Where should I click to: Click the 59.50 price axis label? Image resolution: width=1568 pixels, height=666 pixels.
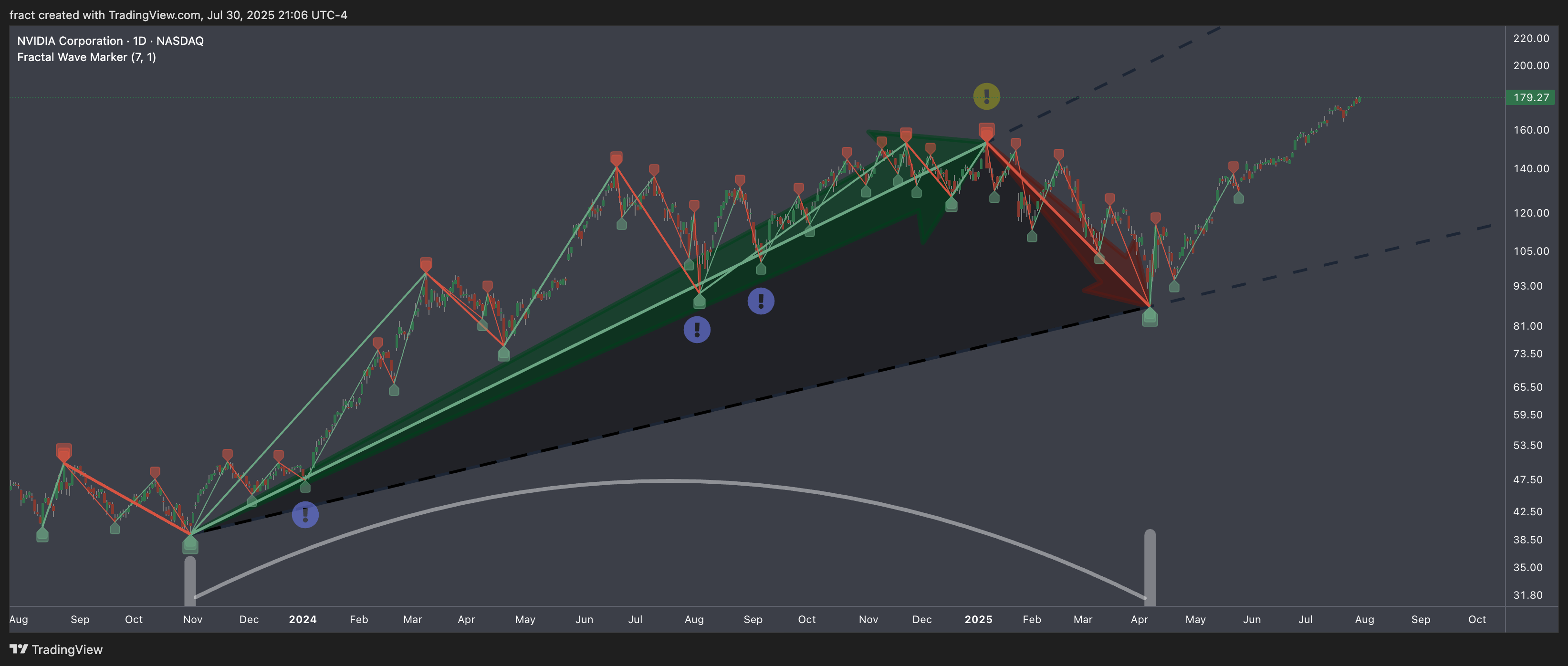pos(1528,415)
